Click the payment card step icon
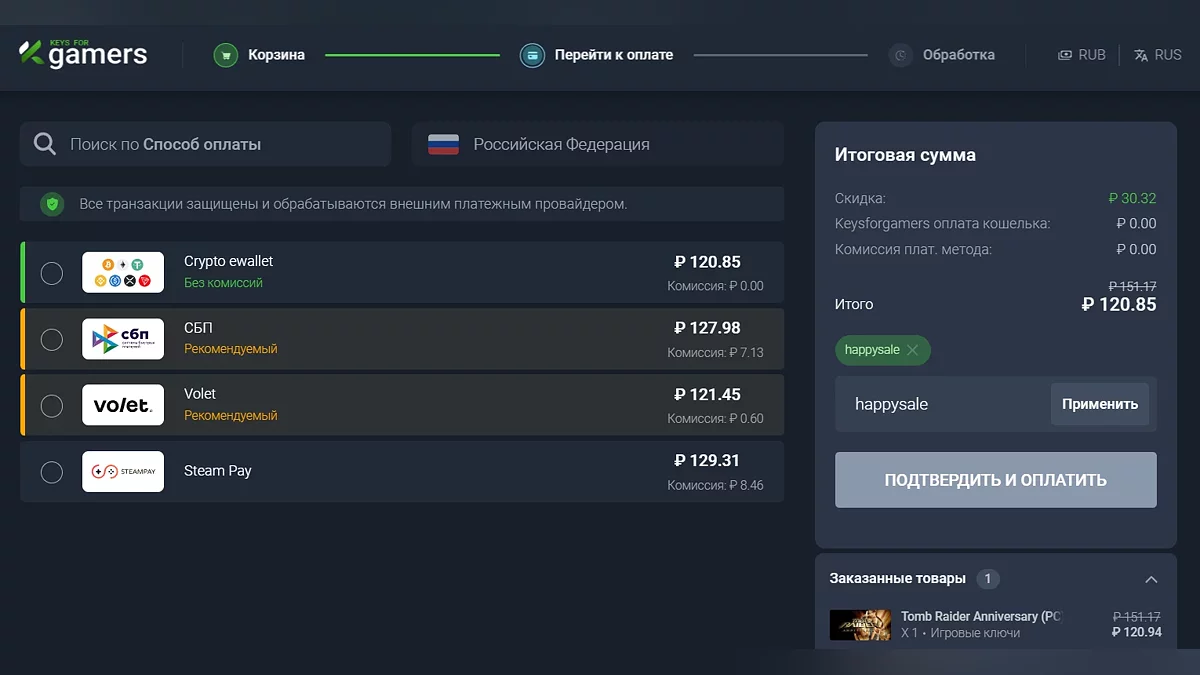Image resolution: width=1200 pixels, height=675 pixels. click(x=532, y=55)
